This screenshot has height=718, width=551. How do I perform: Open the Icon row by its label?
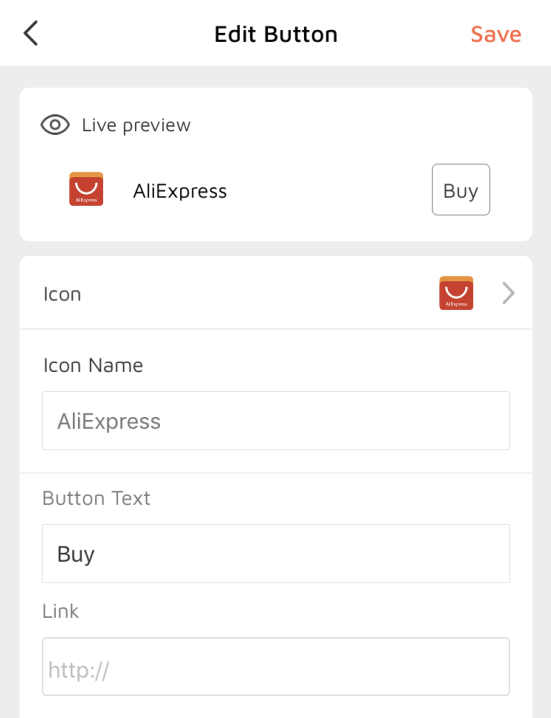coord(62,294)
